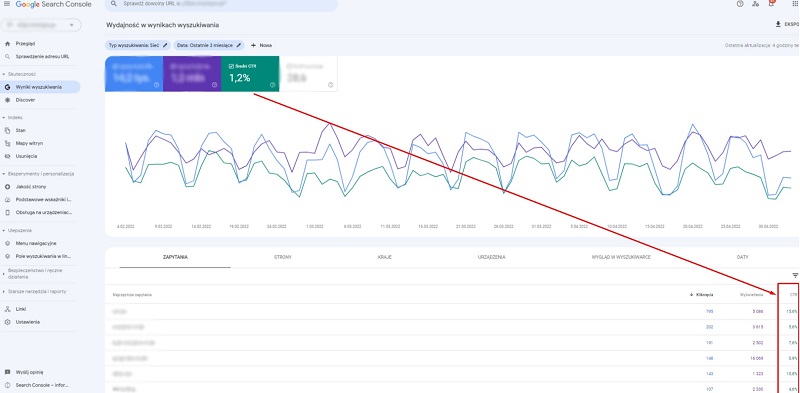Open the property selector dropdown
Screen dimensions: 800x393
pos(41,24)
